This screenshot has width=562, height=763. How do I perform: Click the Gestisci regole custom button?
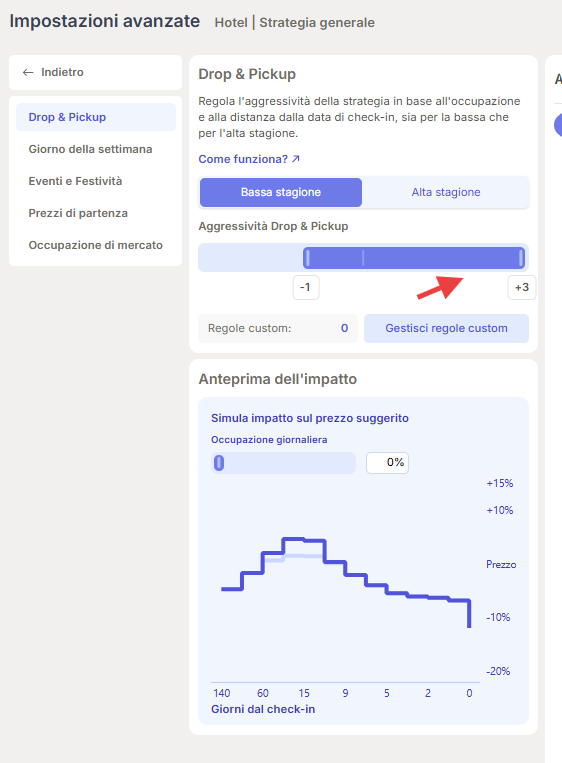click(x=446, y=328)
